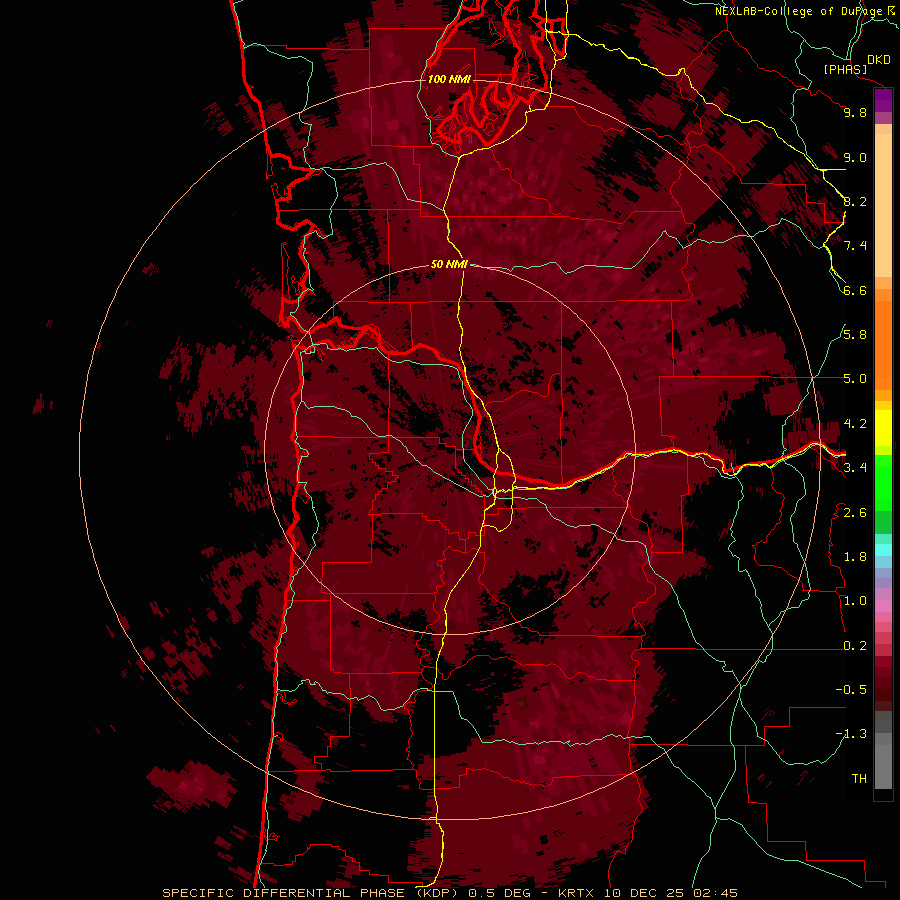Click the -0.5 color scale value
Image resolution: width=900 pixels, height=900 pixels.
click(851, 690)
